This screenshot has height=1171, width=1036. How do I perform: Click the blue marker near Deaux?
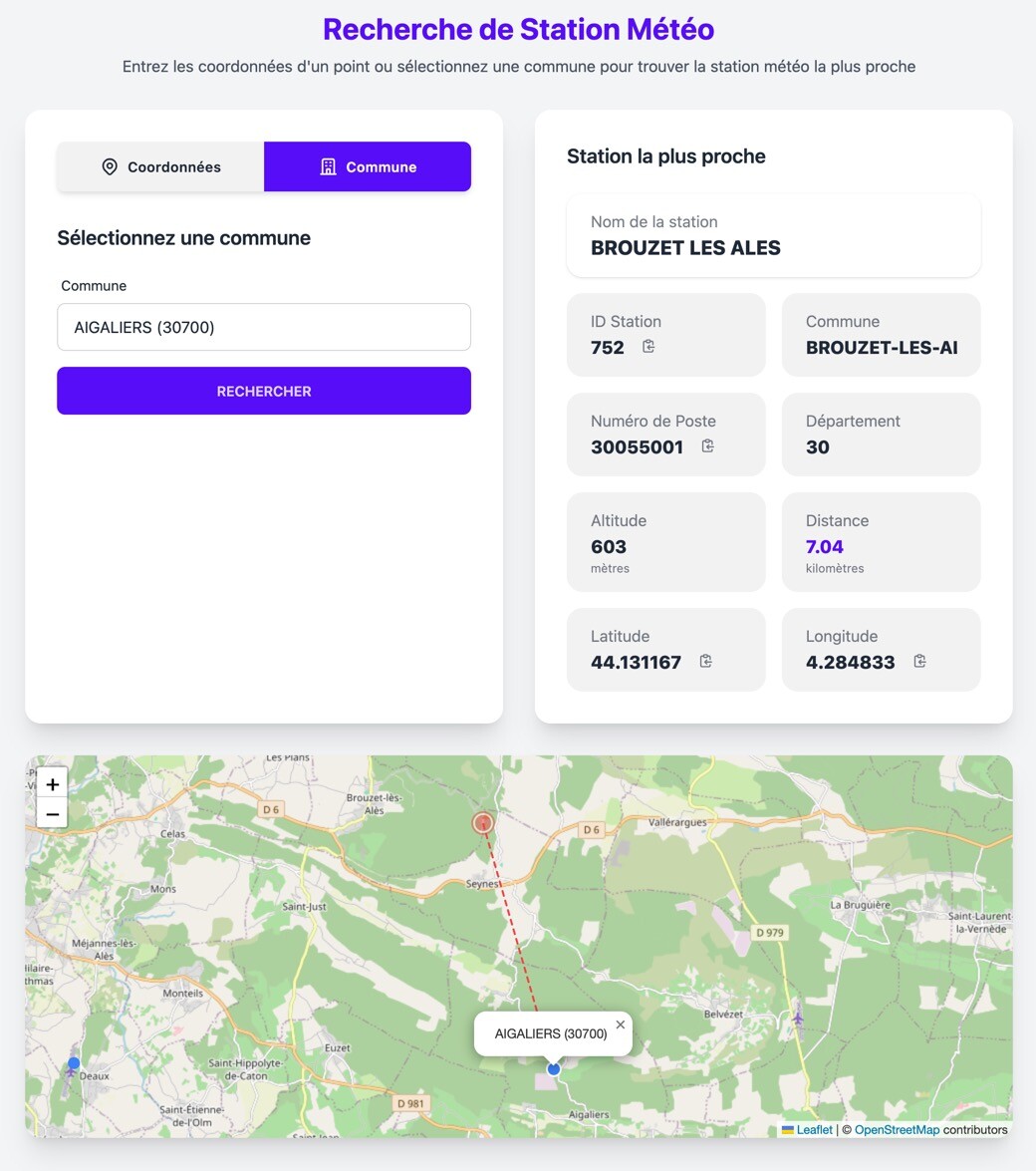tap(73, 1062)
